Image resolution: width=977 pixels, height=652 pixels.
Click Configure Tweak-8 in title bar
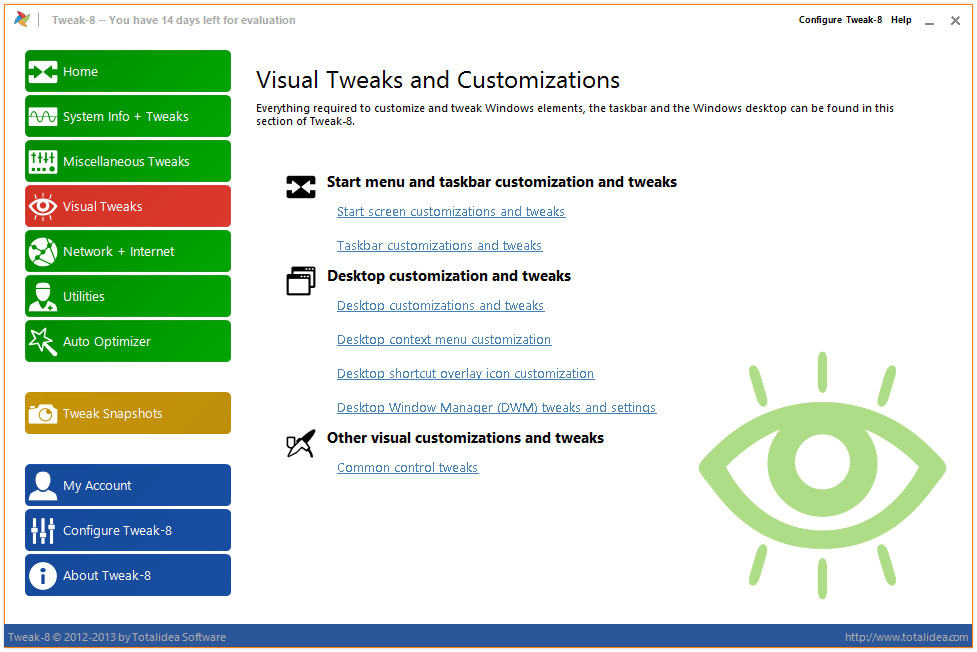(x=840, y=20)
